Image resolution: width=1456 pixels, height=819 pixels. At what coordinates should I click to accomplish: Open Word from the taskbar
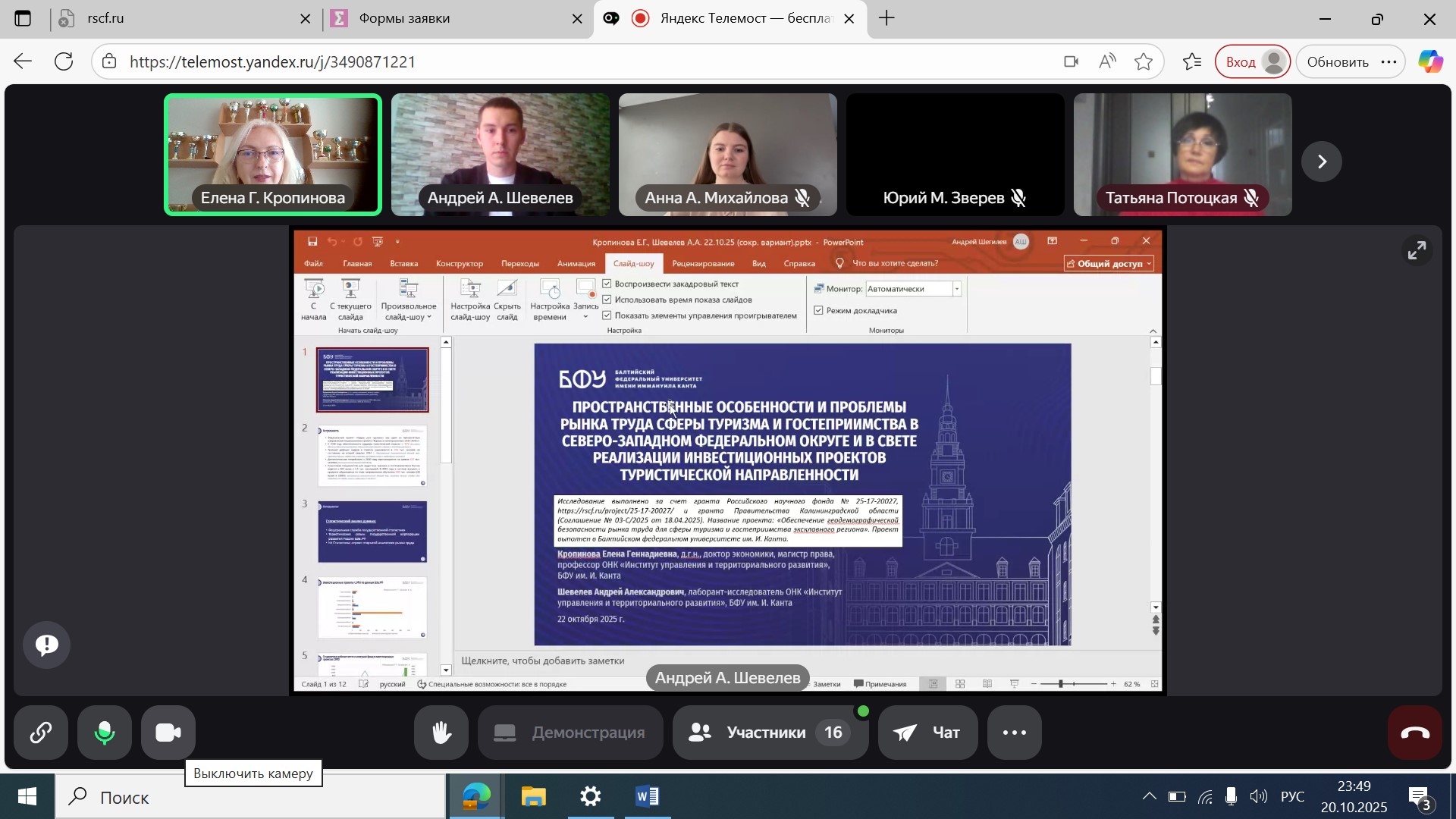coord(647,797)
